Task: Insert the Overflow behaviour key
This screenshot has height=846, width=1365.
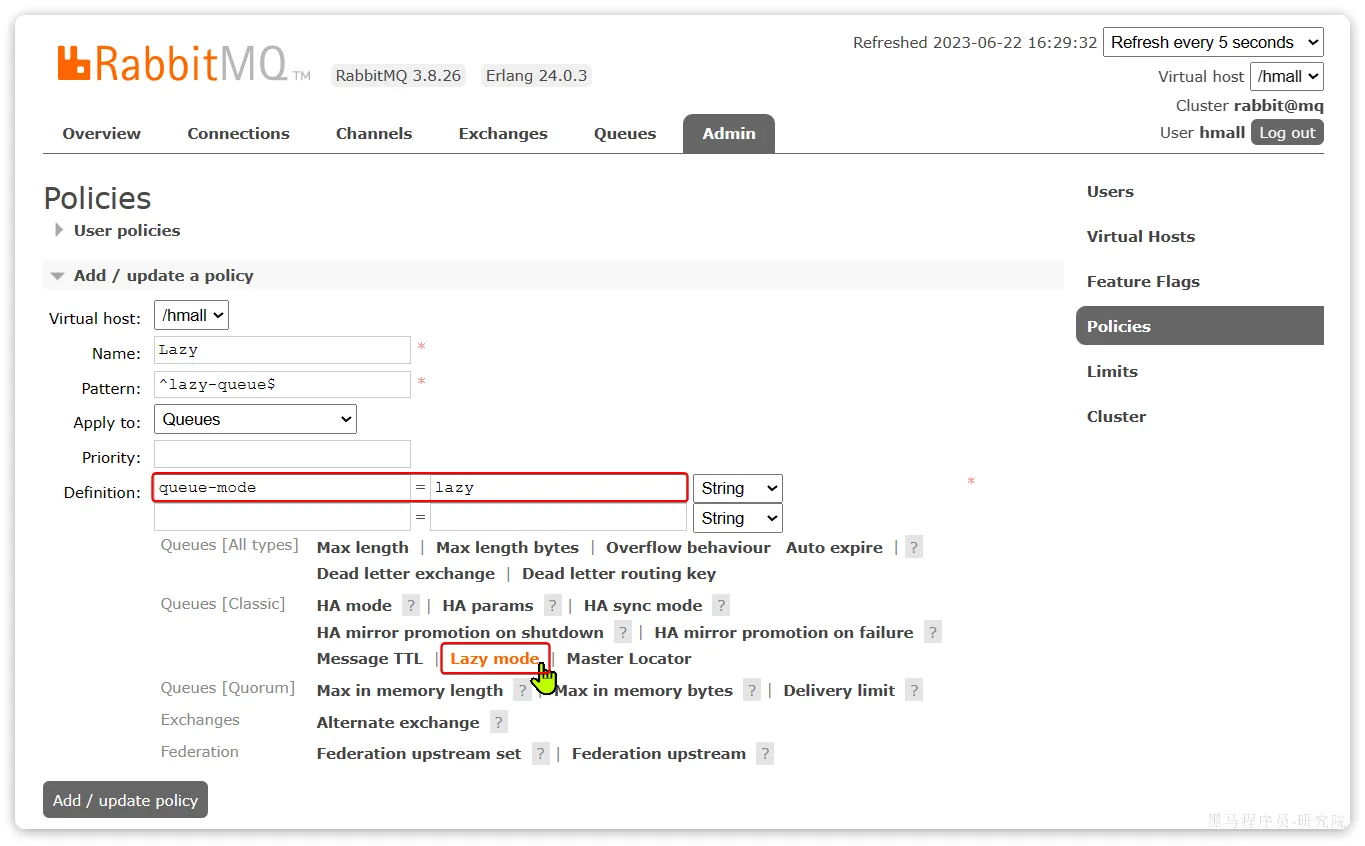Action: pyautogui.click(x=688, y=547)
